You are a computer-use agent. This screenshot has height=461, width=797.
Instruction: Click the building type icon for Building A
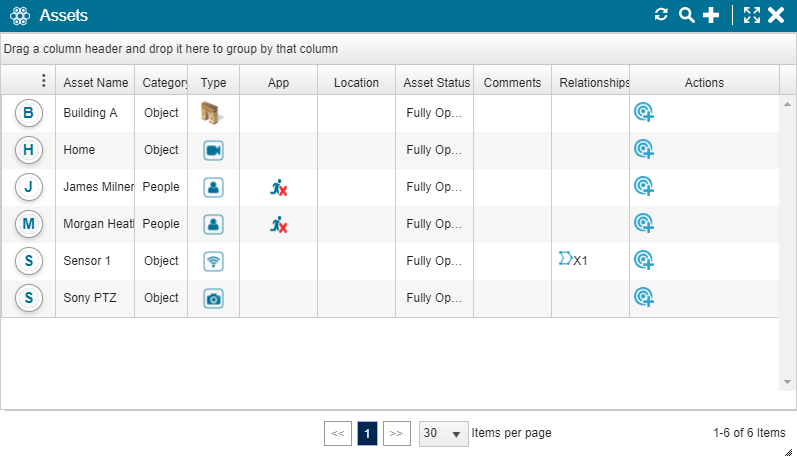212,113
